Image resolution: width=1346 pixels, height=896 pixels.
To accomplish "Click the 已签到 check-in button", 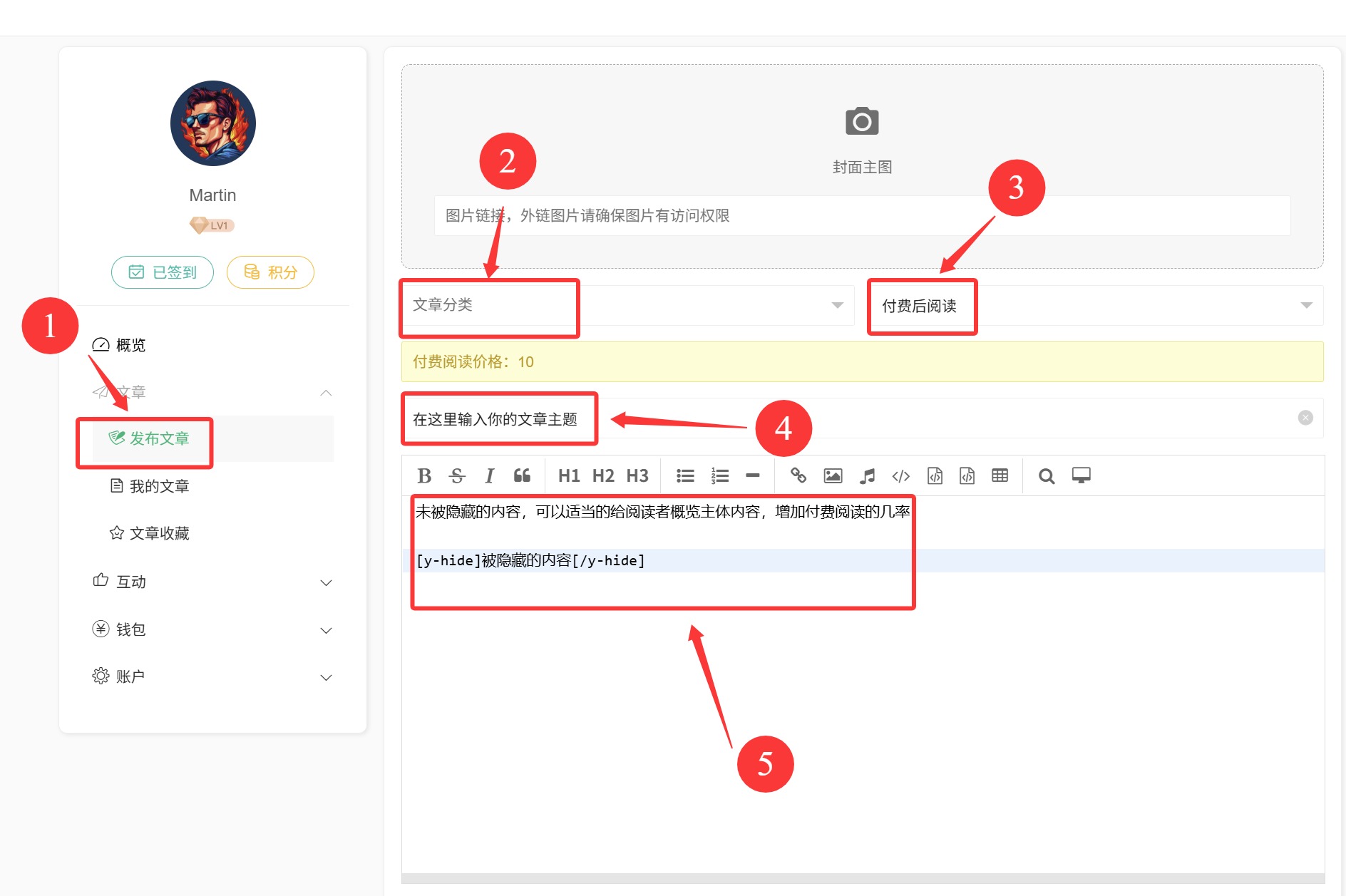I will 163,272.
